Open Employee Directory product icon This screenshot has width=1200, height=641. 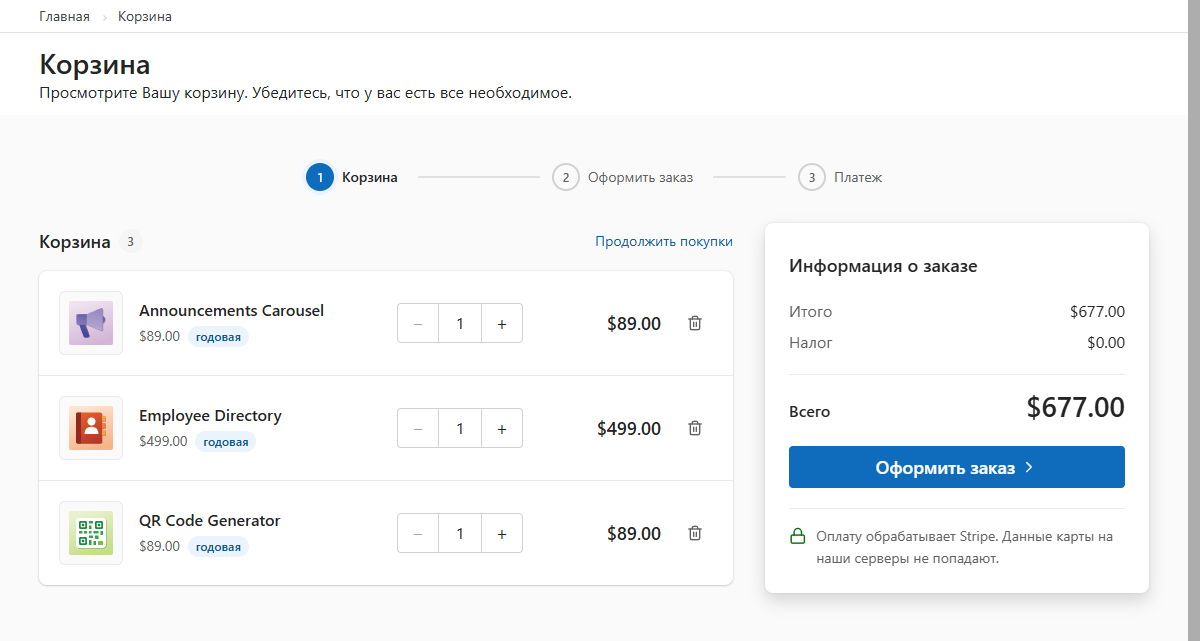(x=91, y=428)
